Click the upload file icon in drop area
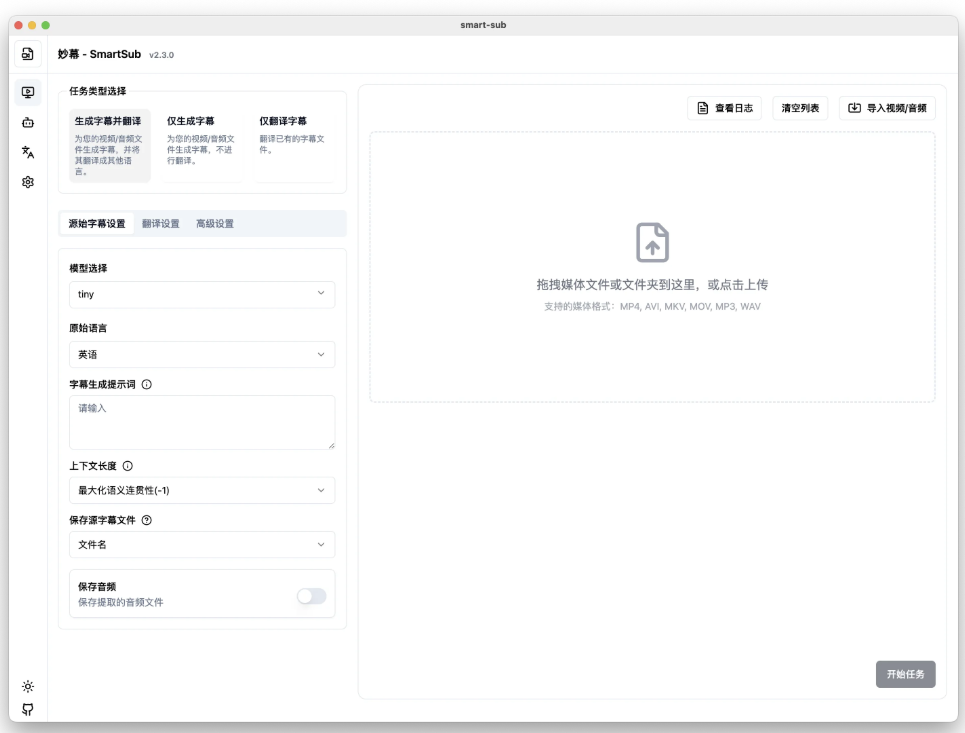This screenshot has height=733, width=965. 652,242
